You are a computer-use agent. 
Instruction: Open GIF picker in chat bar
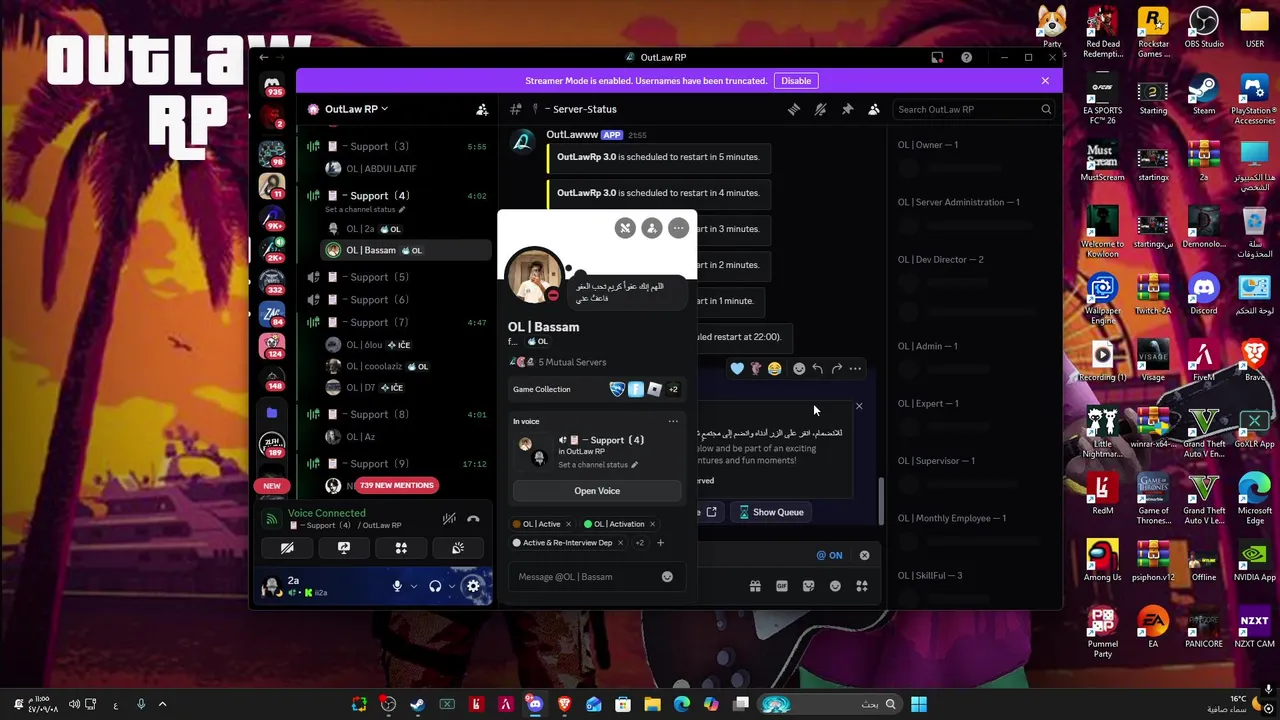782,586
